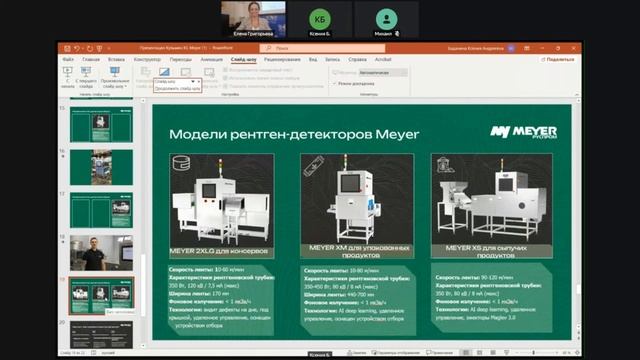Switch to the Вставка ribbon tab
This screenshot has height=360, width=640.
click(x=116, y=60)
